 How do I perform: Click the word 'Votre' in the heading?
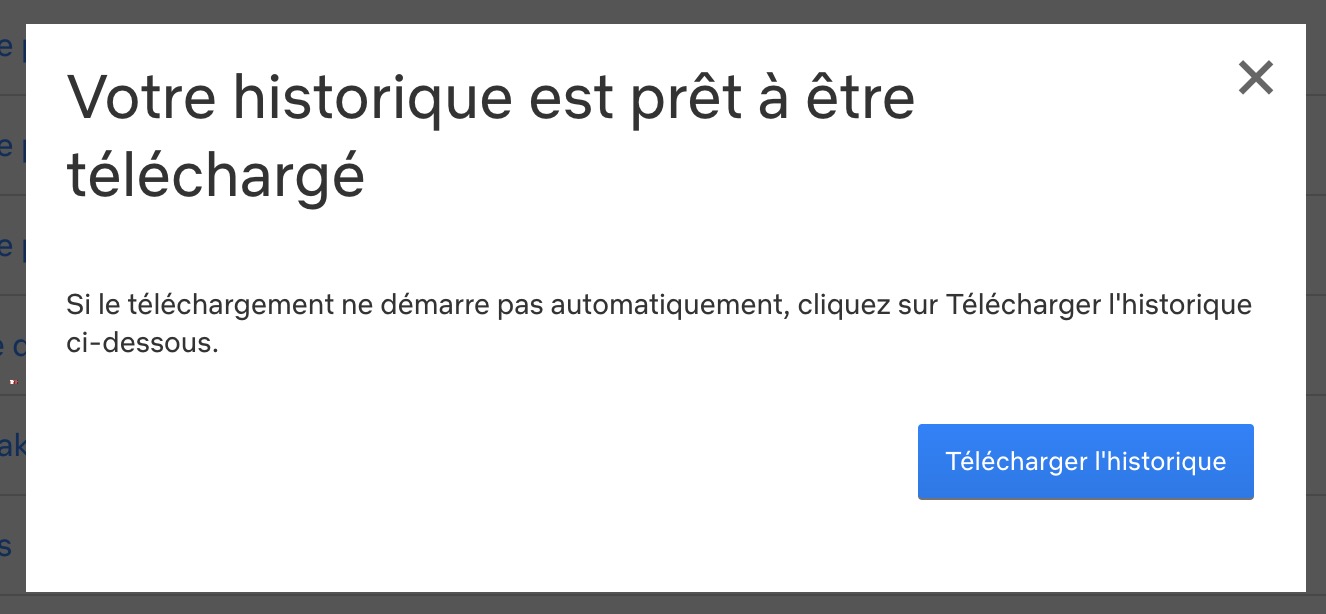138,98
